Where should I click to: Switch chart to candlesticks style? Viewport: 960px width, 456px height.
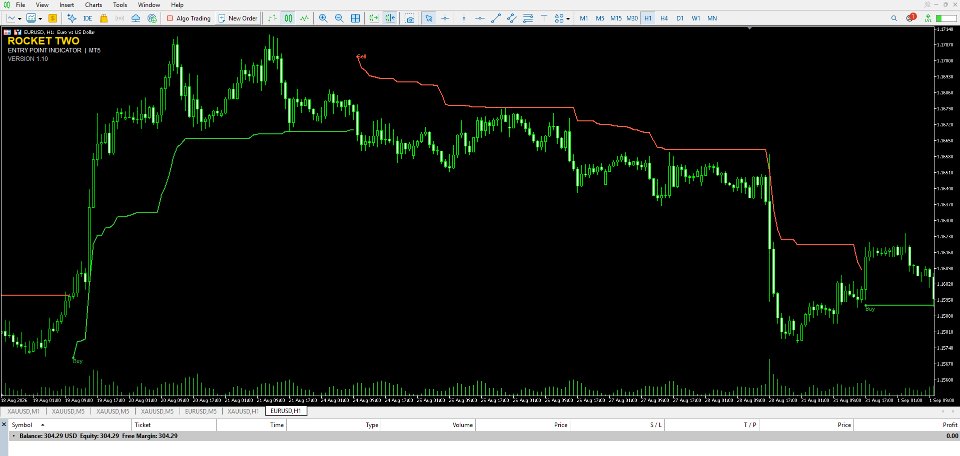pyautogui.click(x=288, y=18)
